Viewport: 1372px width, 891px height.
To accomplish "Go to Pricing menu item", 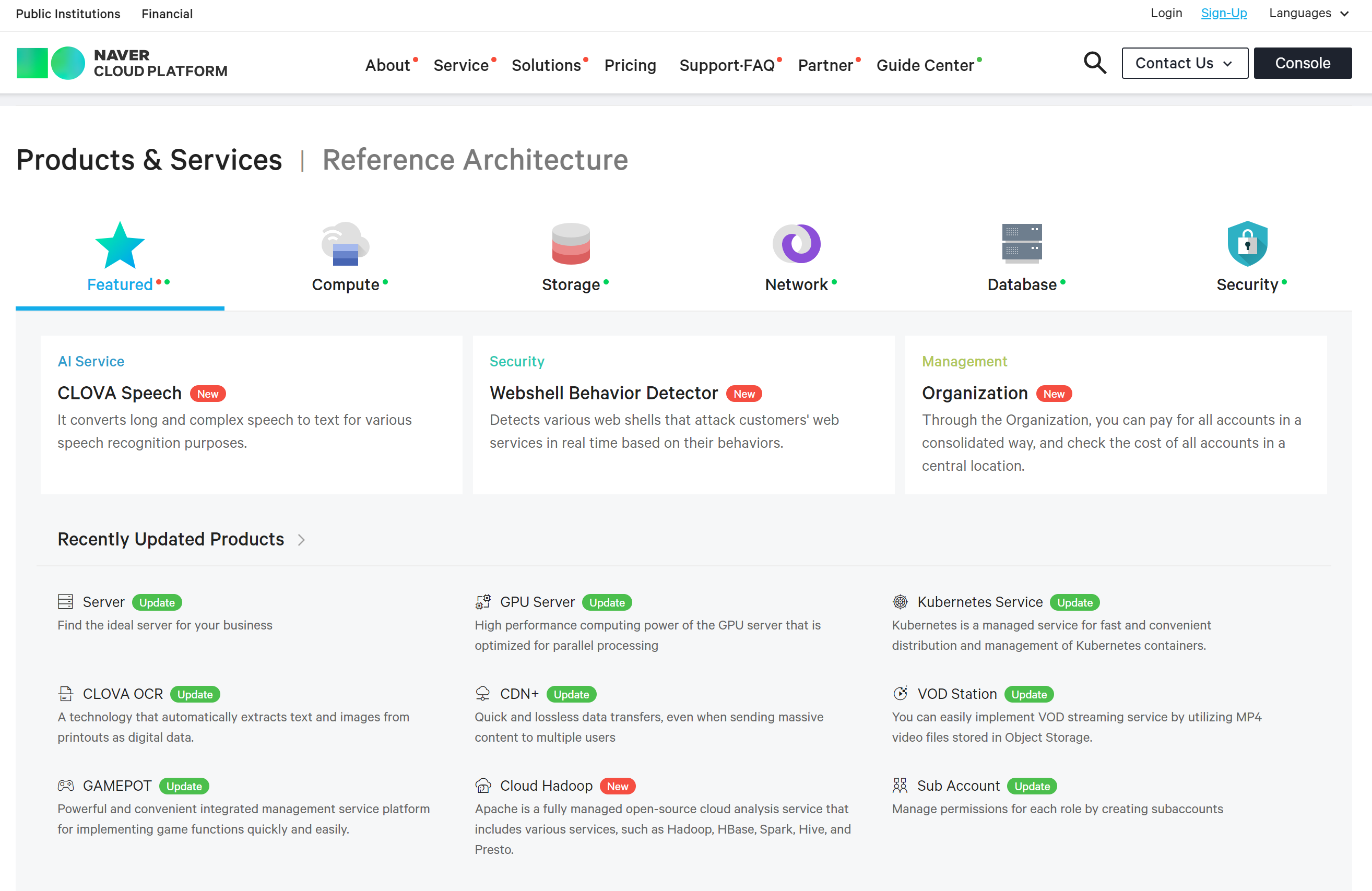I will (630, 65).
